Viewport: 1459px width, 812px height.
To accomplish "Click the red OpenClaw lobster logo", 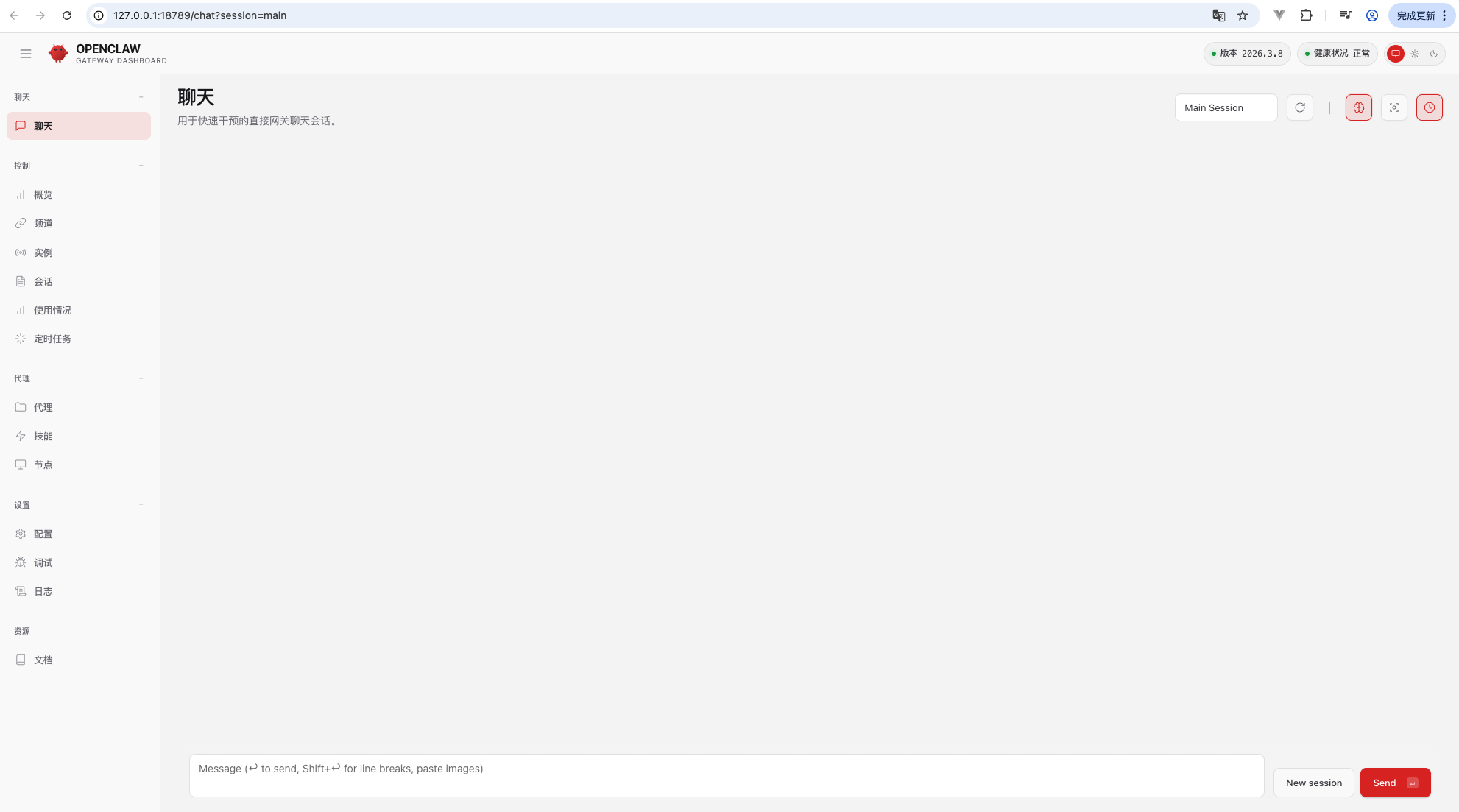I will [58, 54].
